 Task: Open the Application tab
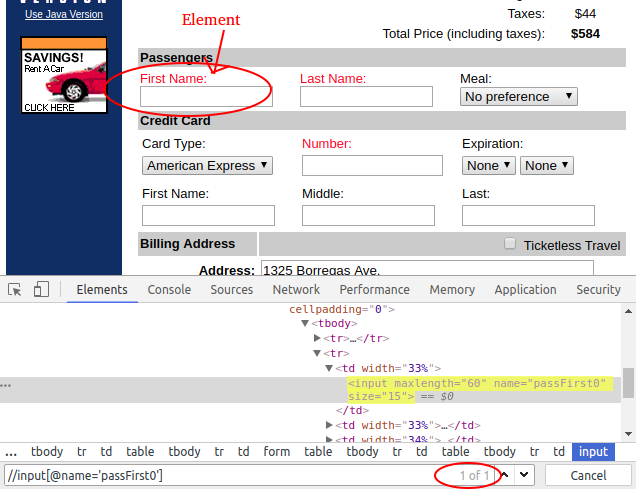click(525, 290)
